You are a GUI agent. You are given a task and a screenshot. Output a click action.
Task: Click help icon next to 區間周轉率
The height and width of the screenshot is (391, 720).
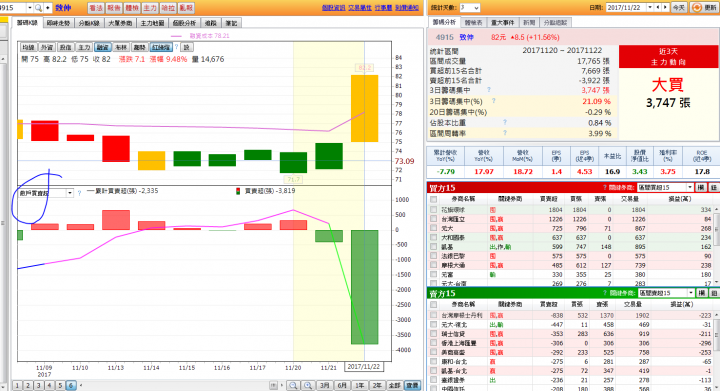coord(505,133)
